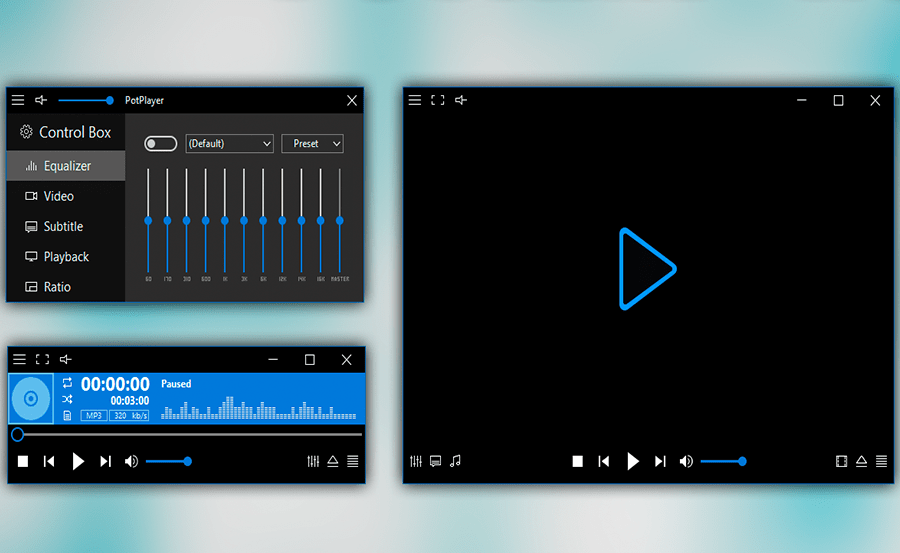Open the hamburger menu in the video player
This screenshot has height=553, width=900.
415,100
